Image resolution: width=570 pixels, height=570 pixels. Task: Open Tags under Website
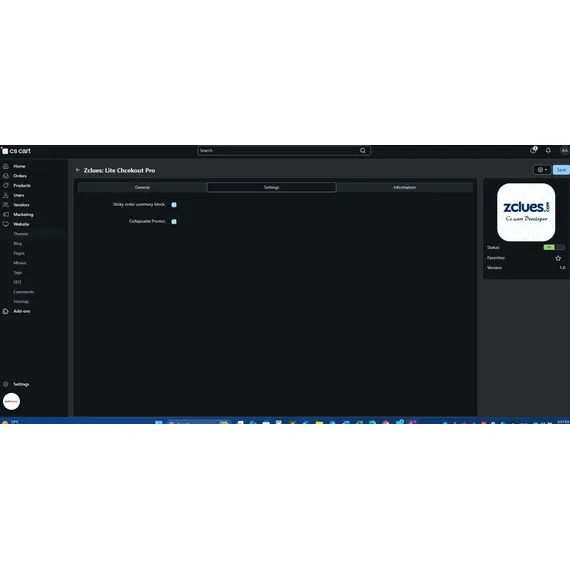click(17, 273)
